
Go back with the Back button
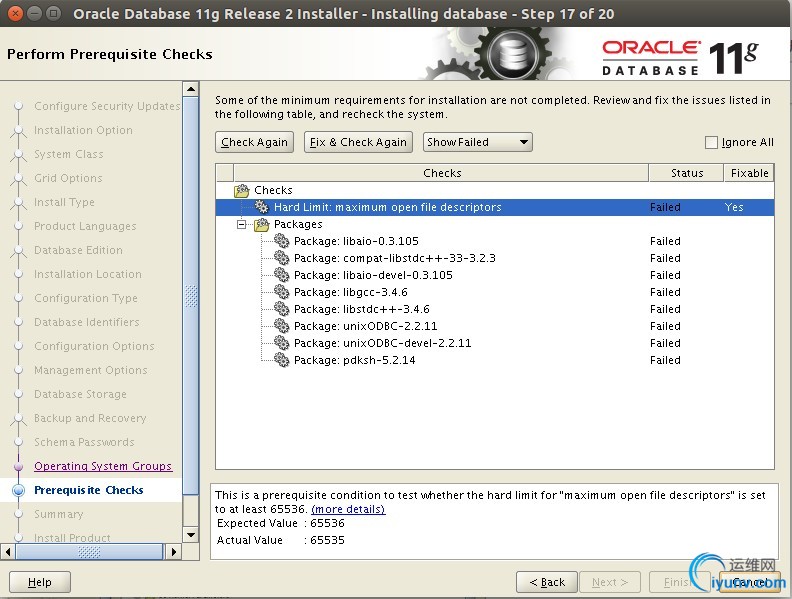tap(547, 582)
